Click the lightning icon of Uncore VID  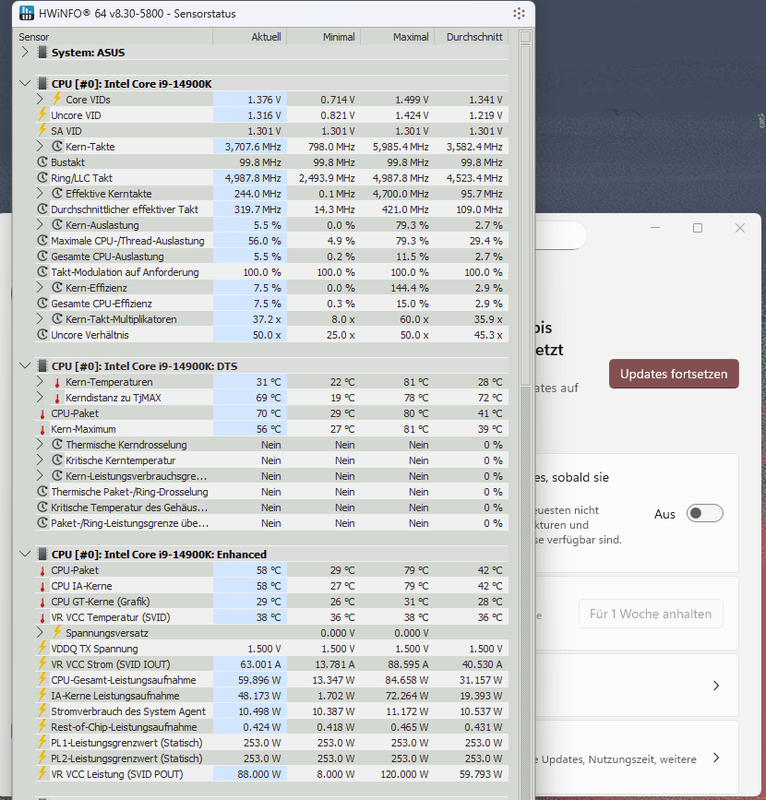pos(42,115)
